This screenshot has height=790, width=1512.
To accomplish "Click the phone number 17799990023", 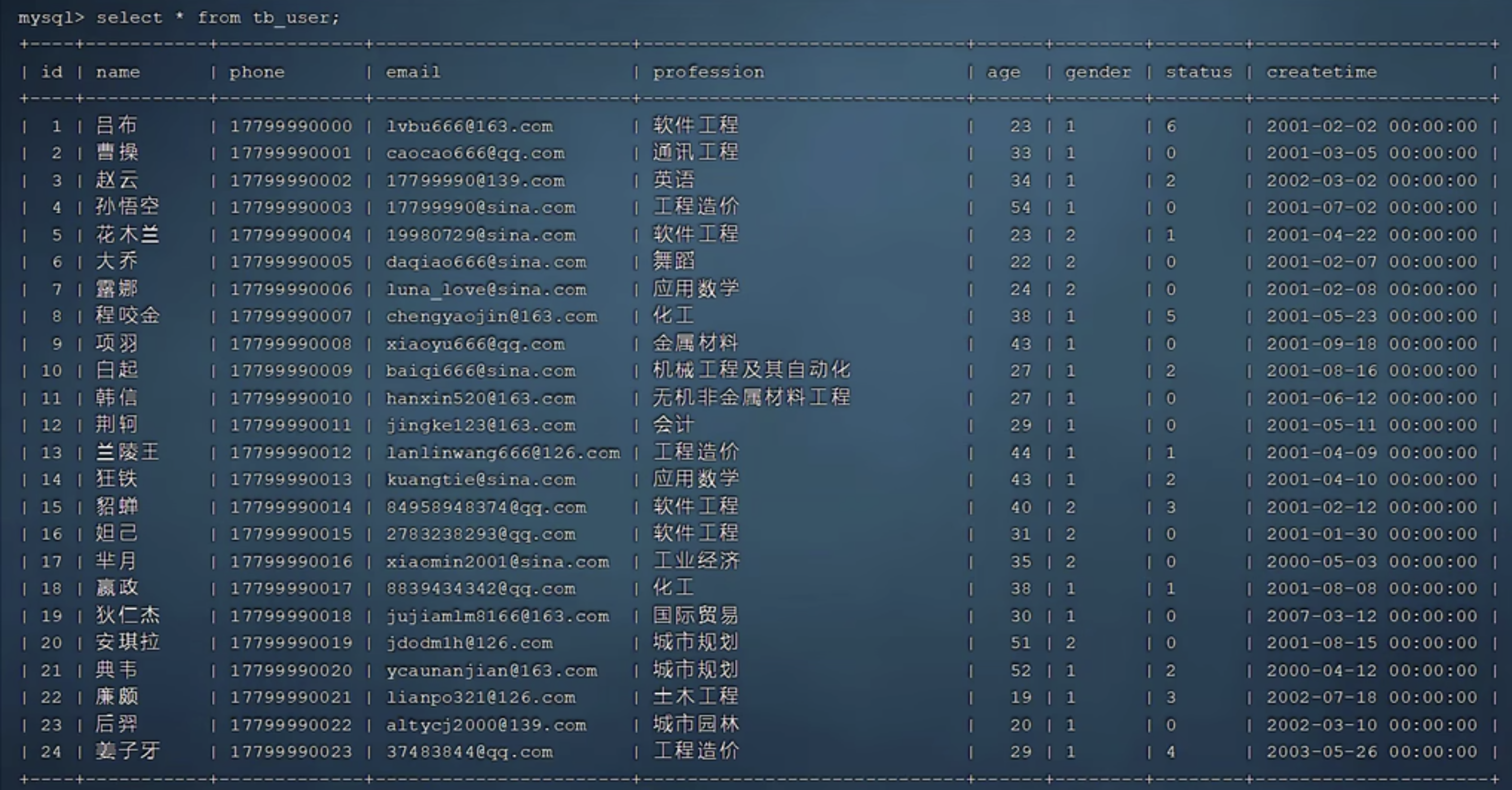I will click(x=291, y=752).
